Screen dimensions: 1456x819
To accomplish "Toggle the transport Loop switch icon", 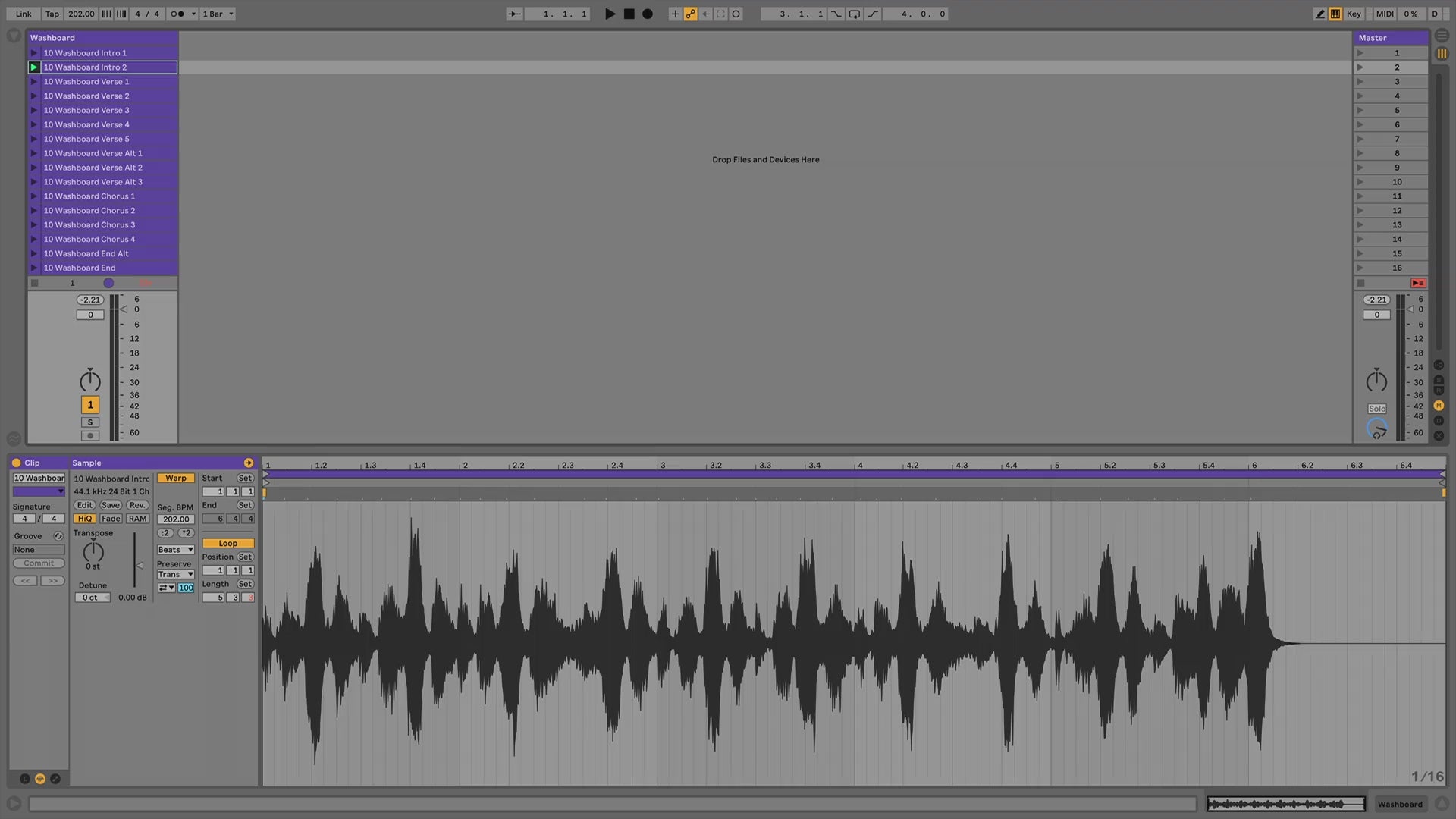I will coord(854,14).
